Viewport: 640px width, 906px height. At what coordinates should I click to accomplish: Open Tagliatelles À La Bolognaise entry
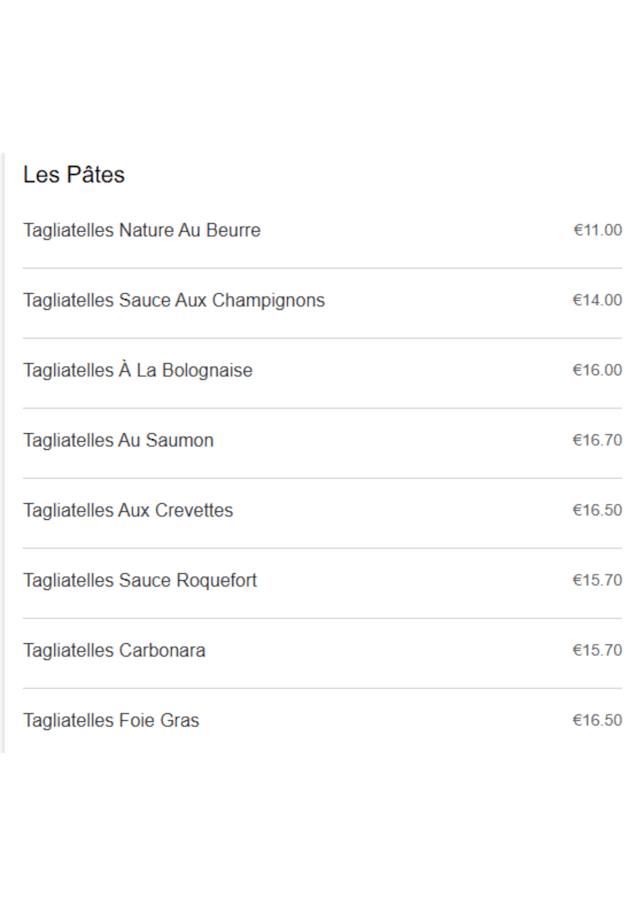pos(138,370)
